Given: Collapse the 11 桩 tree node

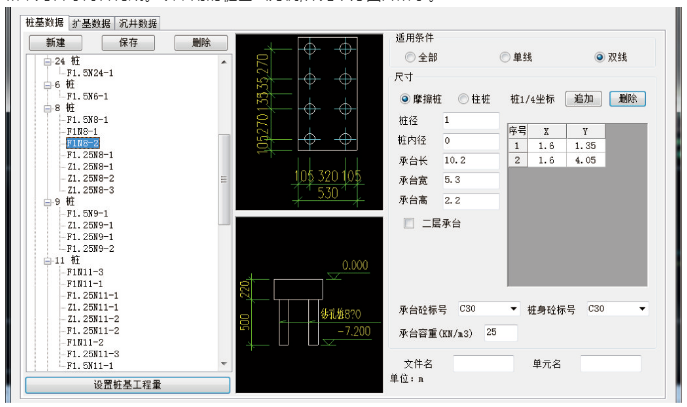Looking at the screenshot, I should coord(47,261).
